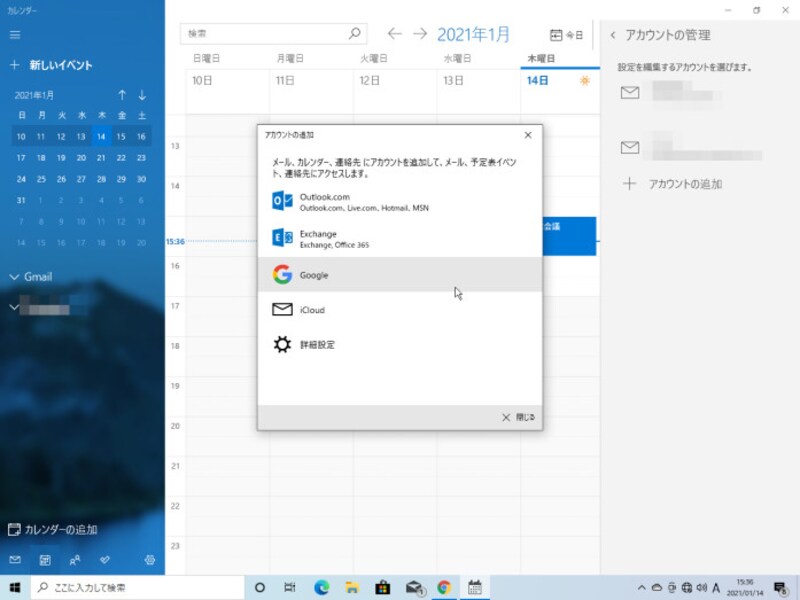800x600 pixels.
Task: Collapse the Gmail account section
Action: pos(14,277)
